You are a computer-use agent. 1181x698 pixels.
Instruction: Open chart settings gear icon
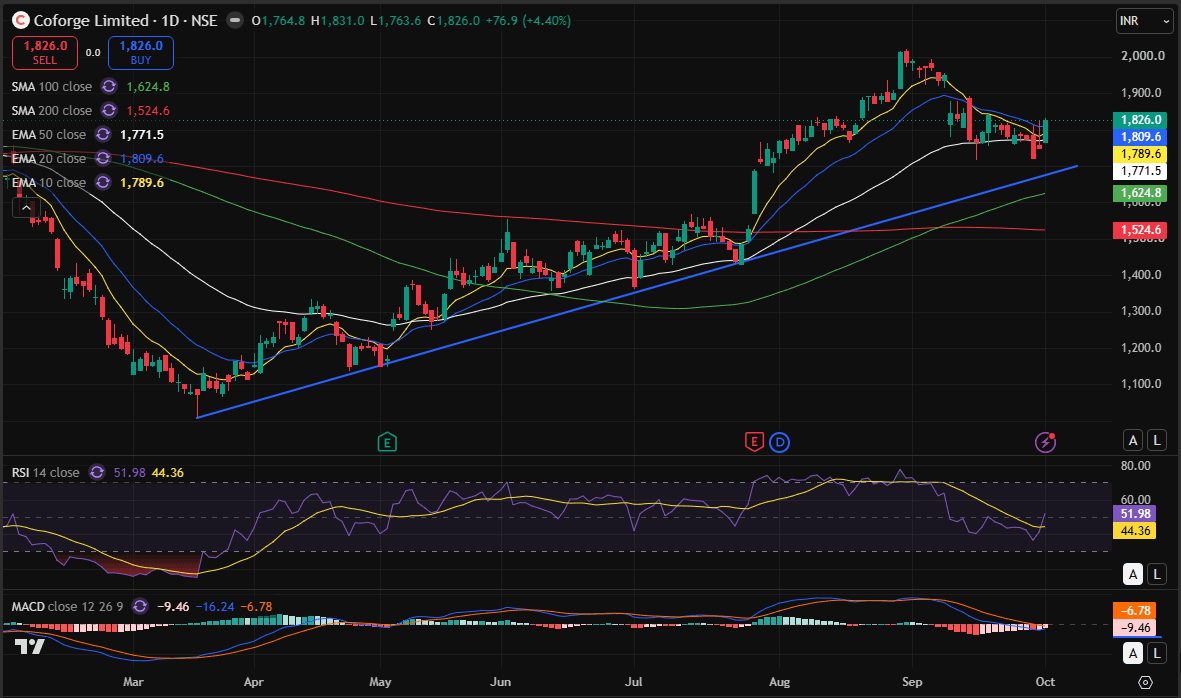coord(1145,682)
